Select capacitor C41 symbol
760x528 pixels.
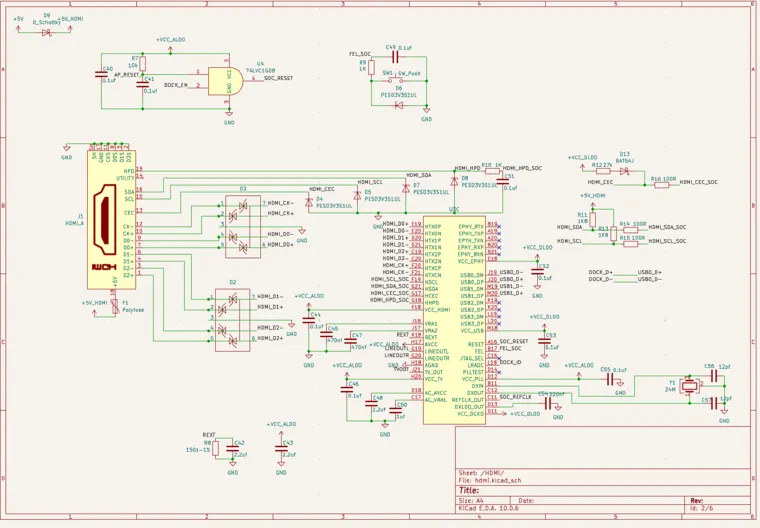(142, 84)
